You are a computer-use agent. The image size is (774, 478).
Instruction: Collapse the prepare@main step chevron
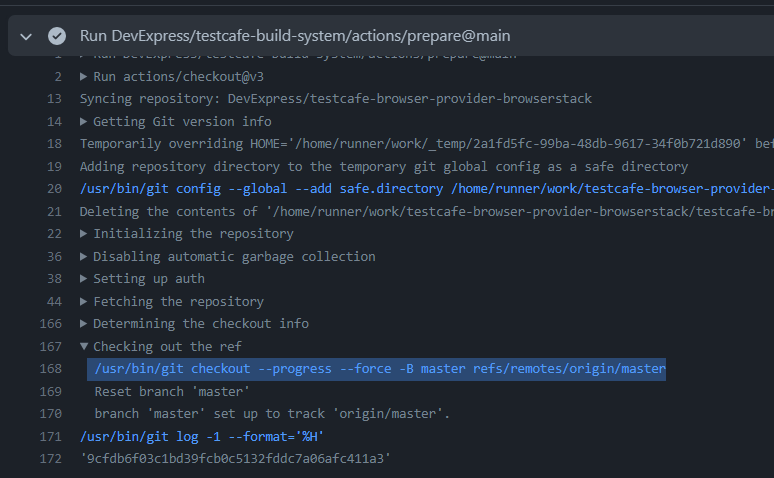tap(26, 37)
